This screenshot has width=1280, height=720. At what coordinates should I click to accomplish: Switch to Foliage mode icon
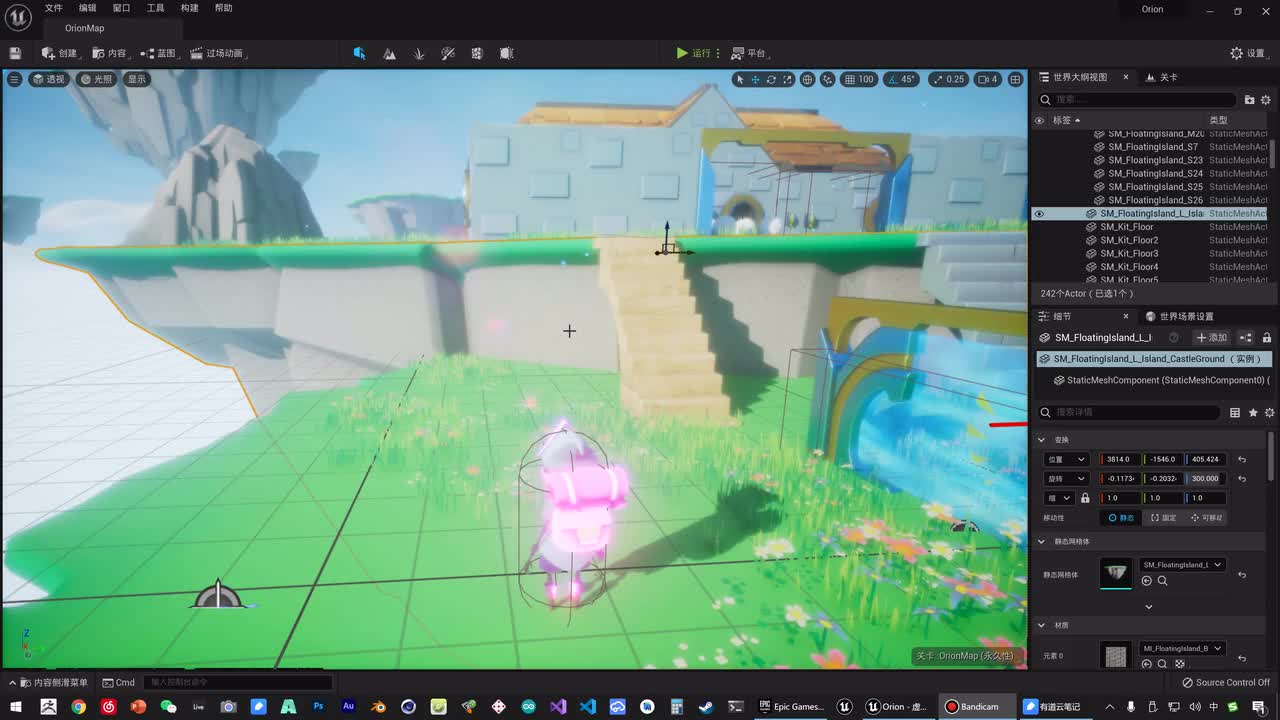(x=419, y=53)
